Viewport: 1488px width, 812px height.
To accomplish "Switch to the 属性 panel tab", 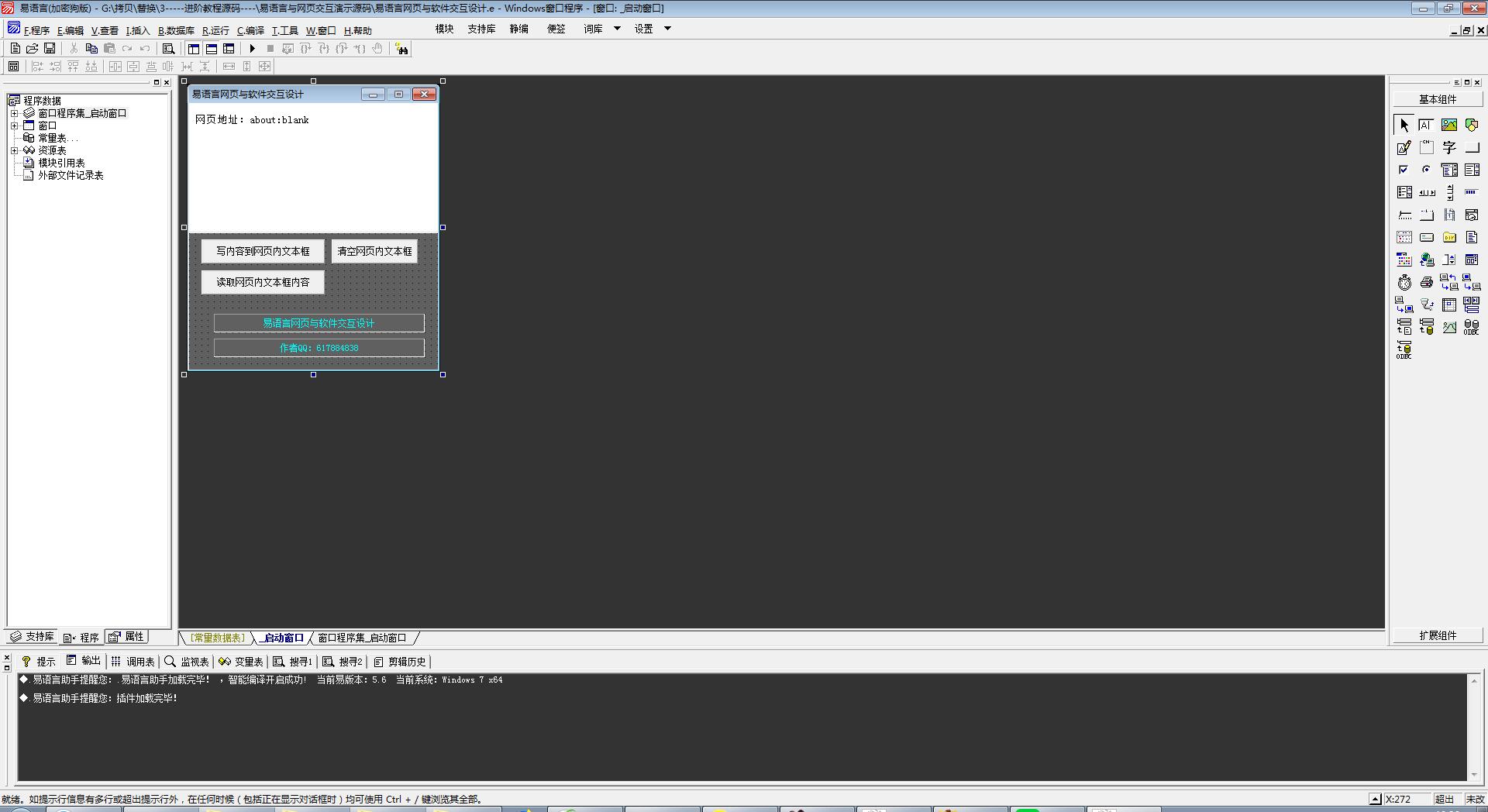I will point(126,637).
